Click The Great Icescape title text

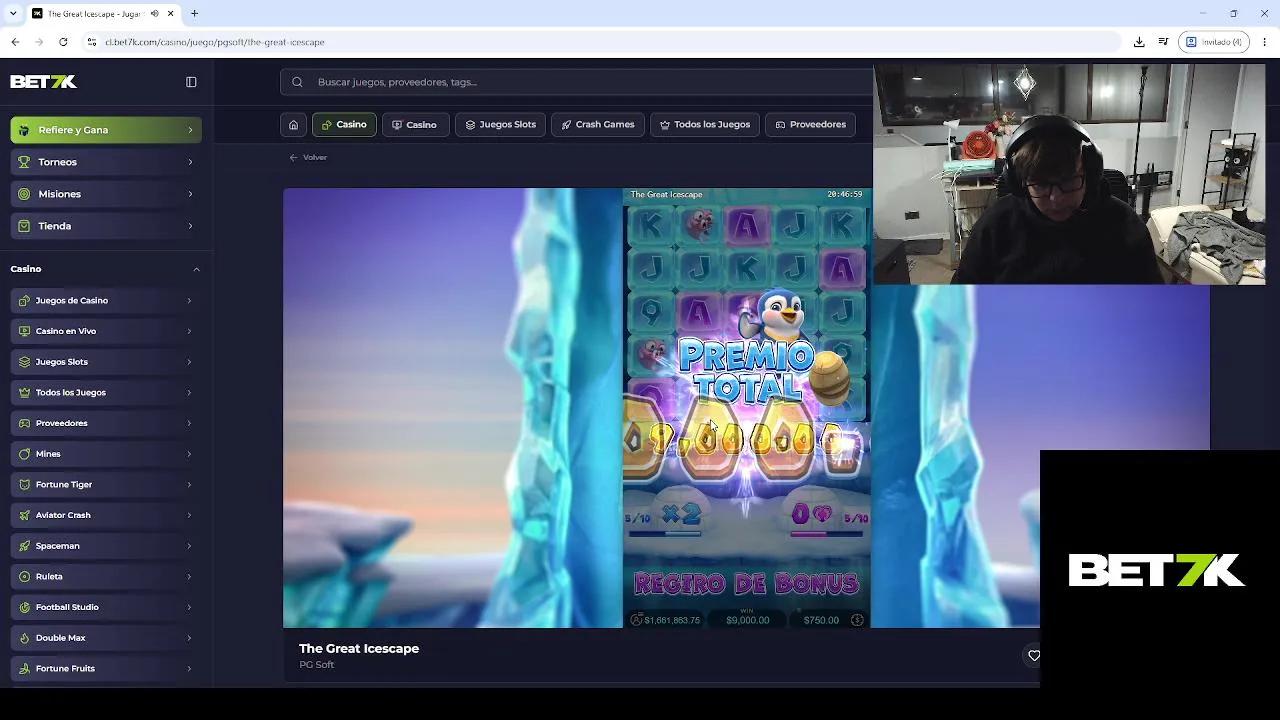coord(359,649)
